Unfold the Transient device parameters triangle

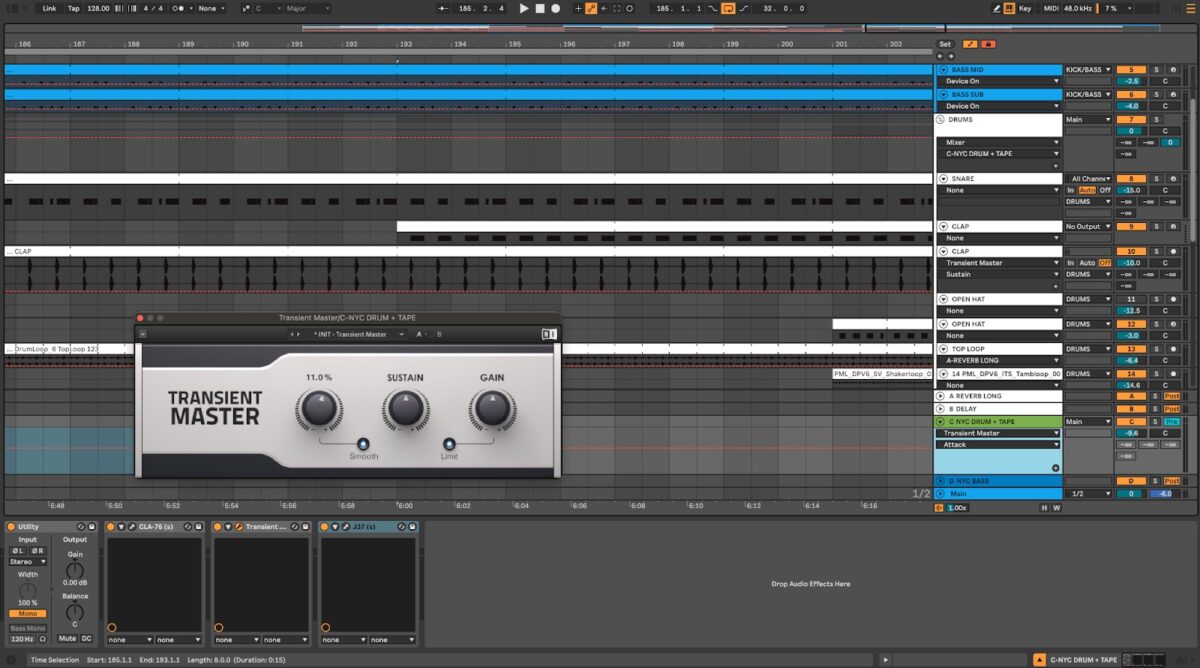point(228,527)
